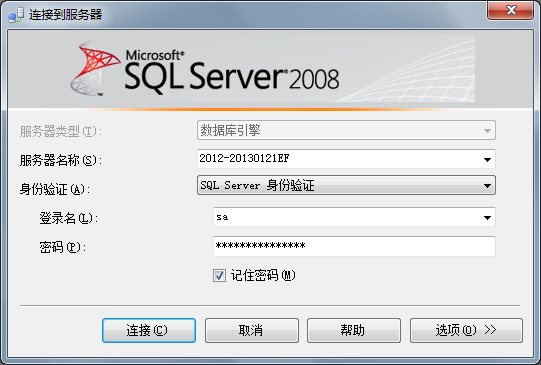Focus the 密码 password input field

click(x=354, y=246)
